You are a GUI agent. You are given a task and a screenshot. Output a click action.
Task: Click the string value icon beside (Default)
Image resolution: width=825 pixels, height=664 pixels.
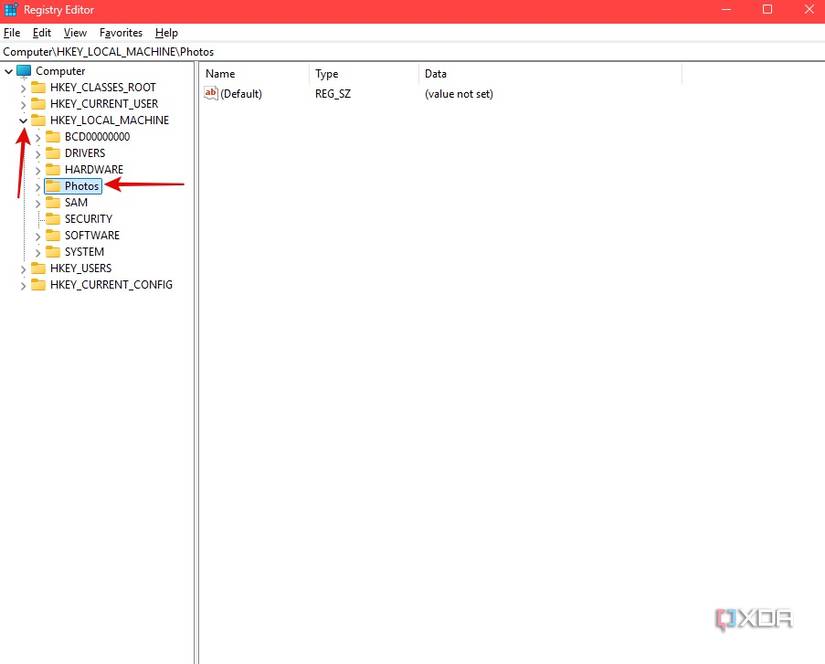[x=211, y=94]
